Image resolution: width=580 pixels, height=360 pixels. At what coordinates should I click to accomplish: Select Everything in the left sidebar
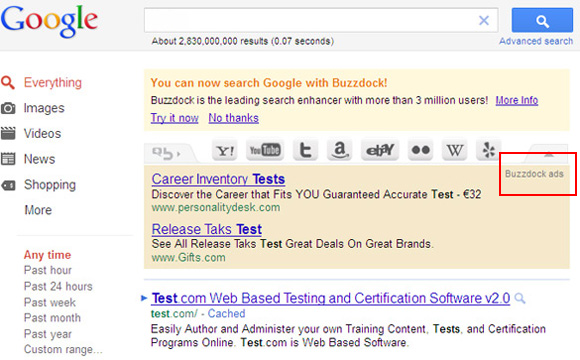point(53,83)
